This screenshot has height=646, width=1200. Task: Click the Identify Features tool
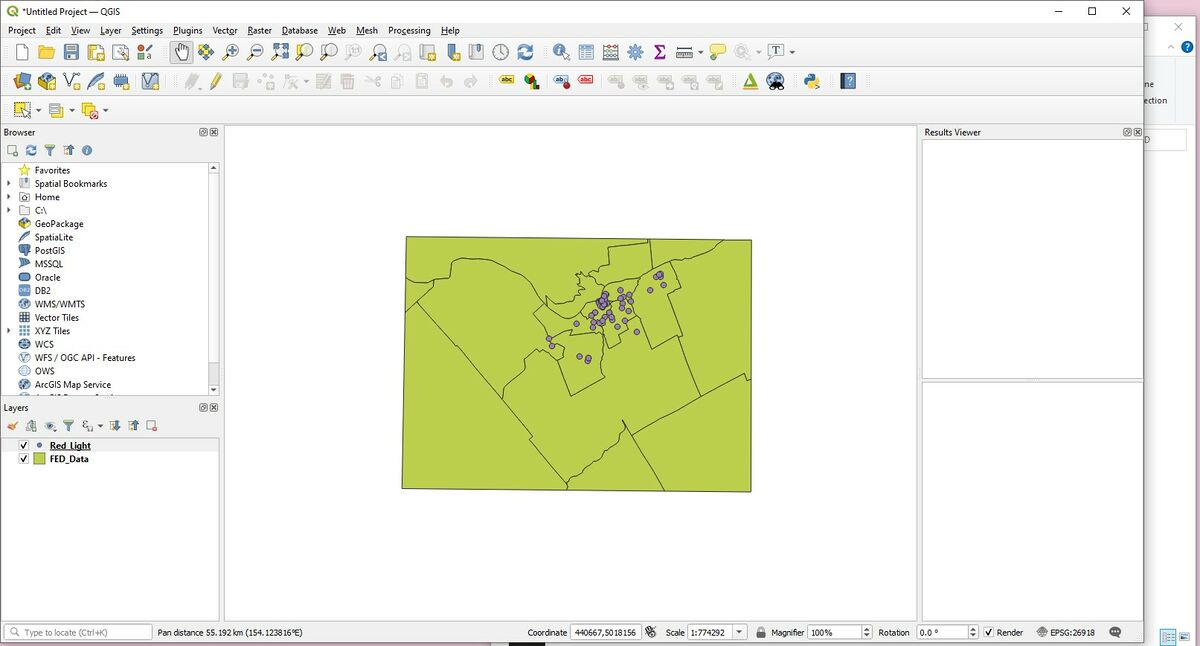[561, 52]
